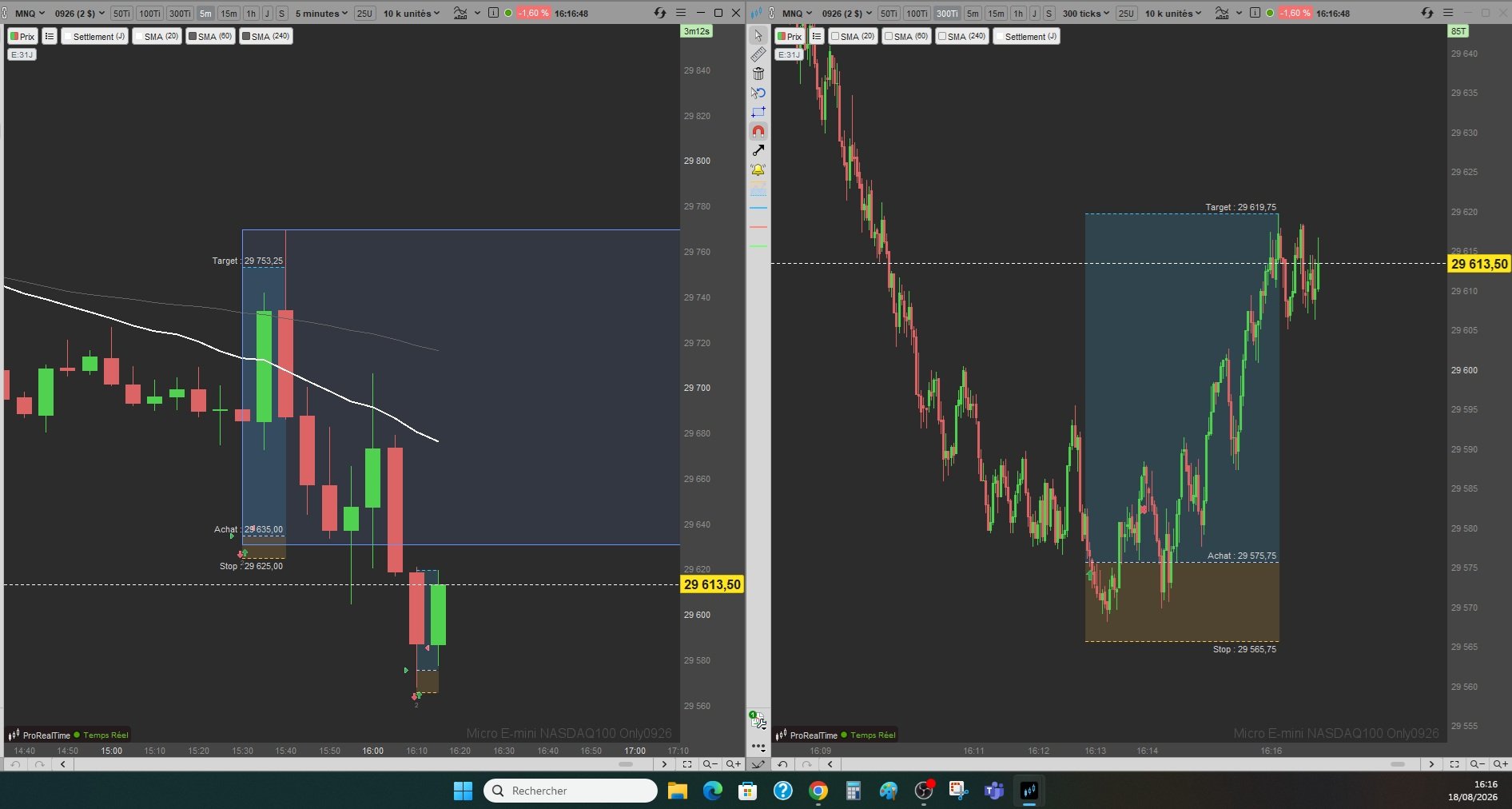Open the list settings button beside left Prix

tap(50, 36)
